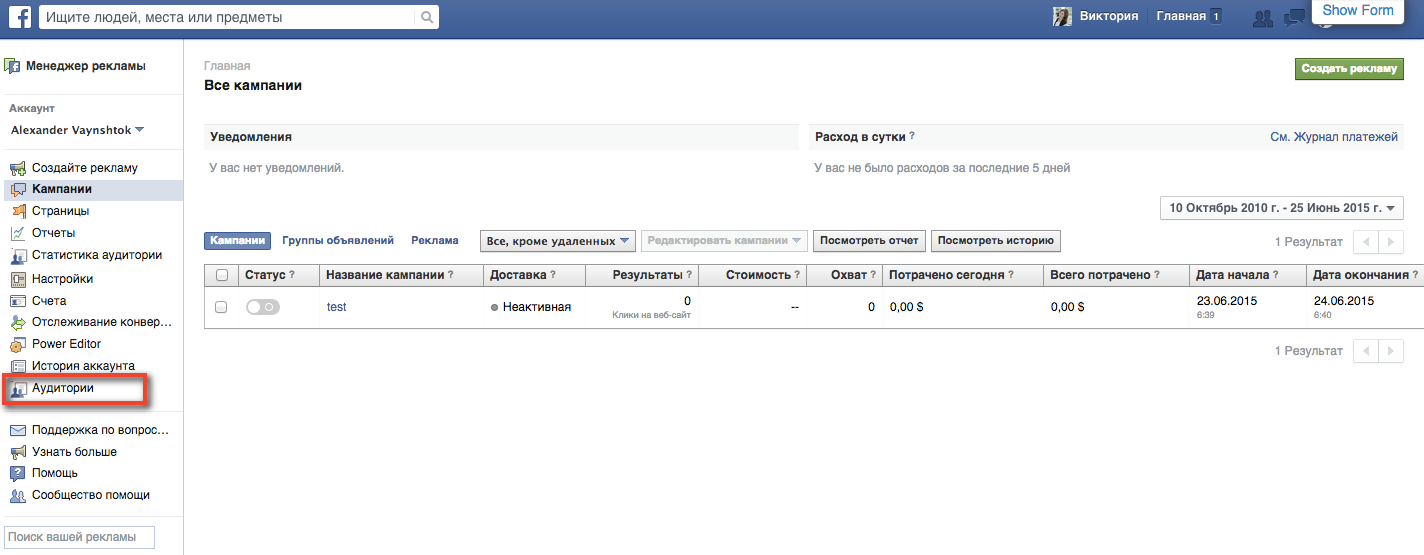Toggle the test campaign status switch
The height and width of the screenshot is (555, 1424).
(262, 307)
